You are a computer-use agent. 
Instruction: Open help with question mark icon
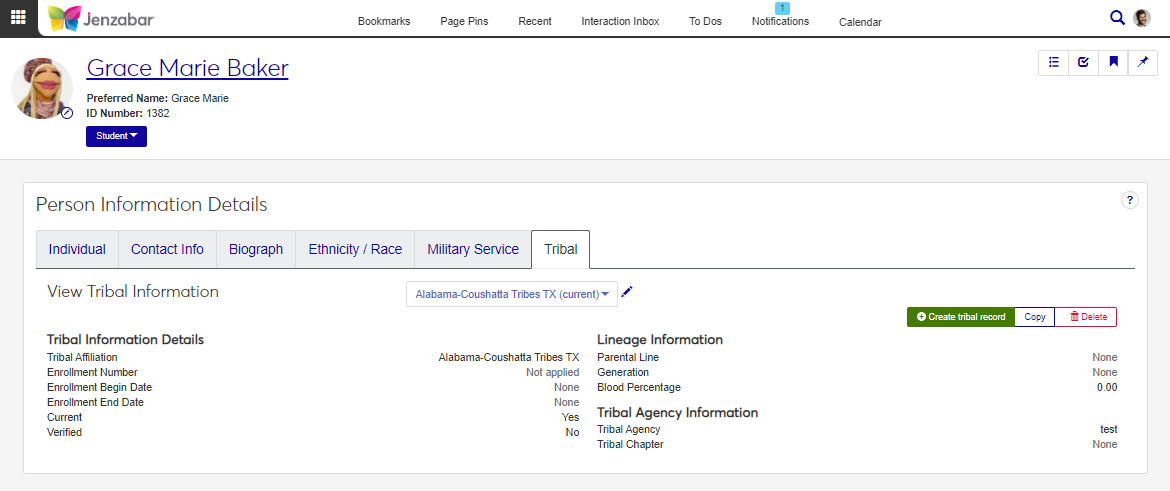click(x=1129, y=200)
